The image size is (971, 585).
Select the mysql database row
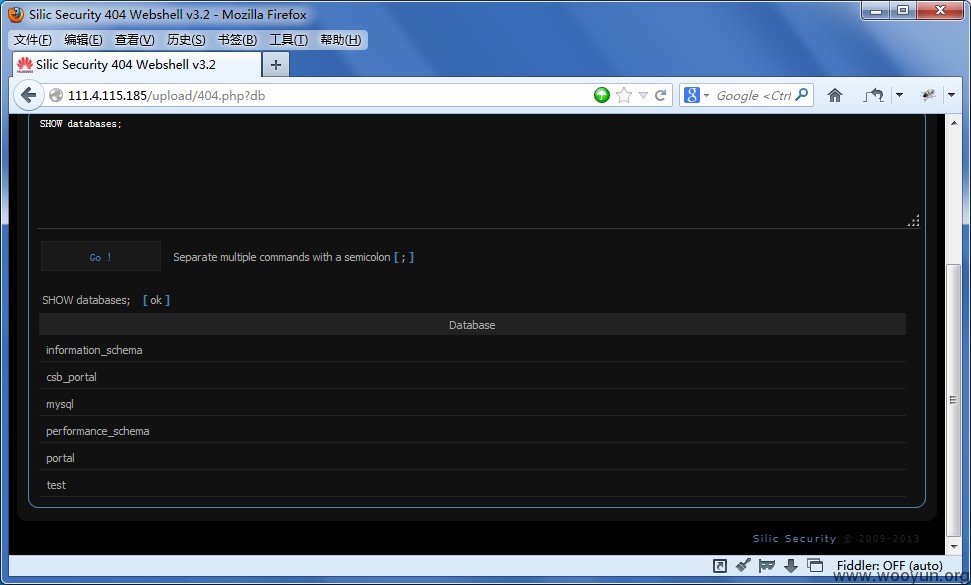[x=472, y=404]
